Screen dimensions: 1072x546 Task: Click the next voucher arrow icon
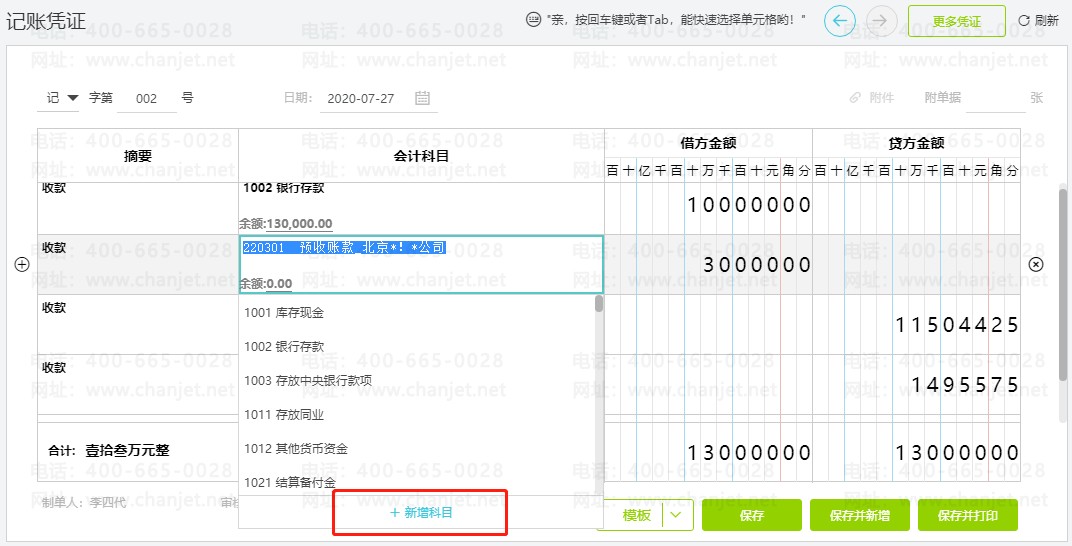(881, 21)
